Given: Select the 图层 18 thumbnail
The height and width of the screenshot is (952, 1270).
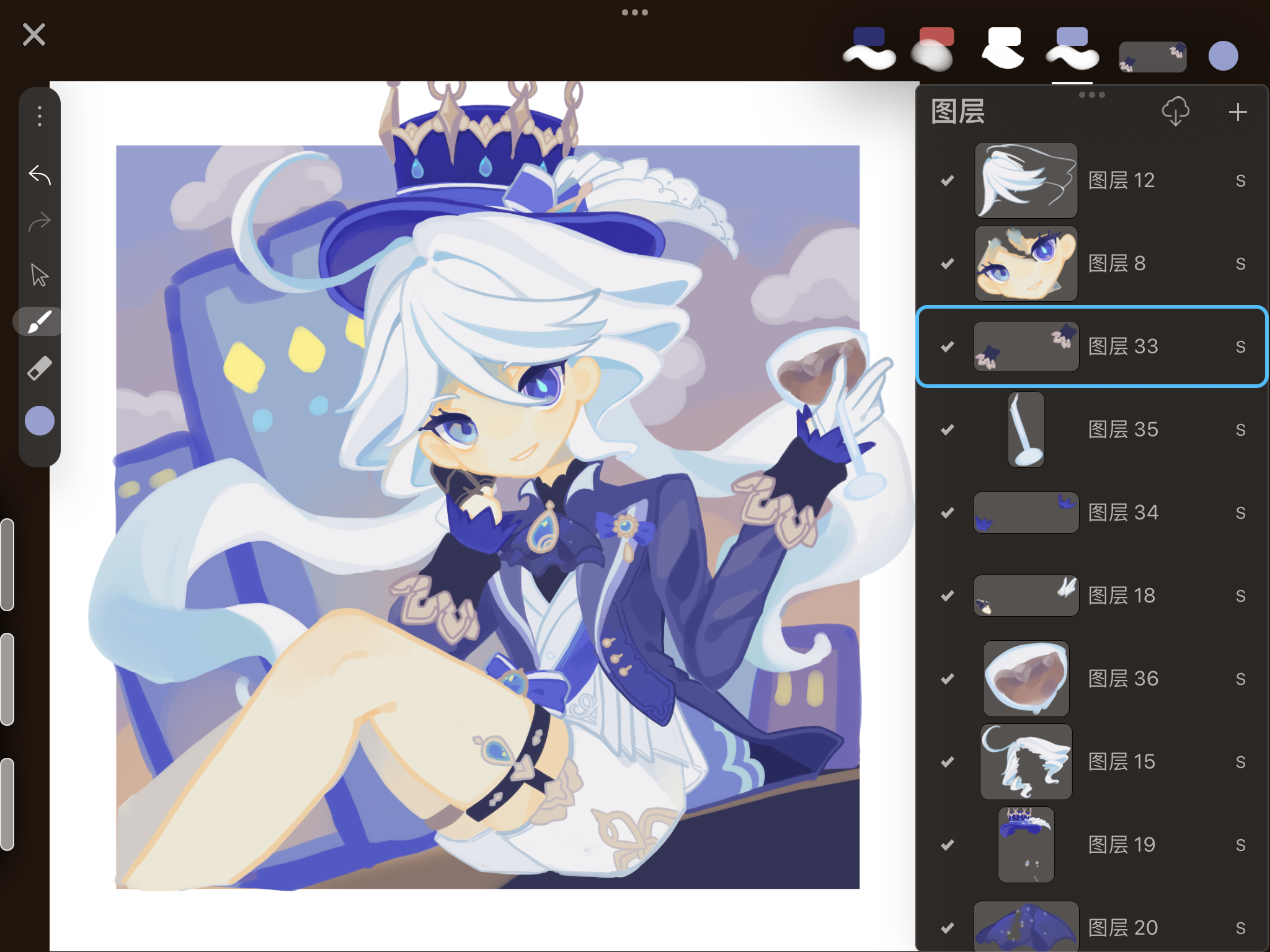Looking at the screenshot, I should [x=1026, y=596].
